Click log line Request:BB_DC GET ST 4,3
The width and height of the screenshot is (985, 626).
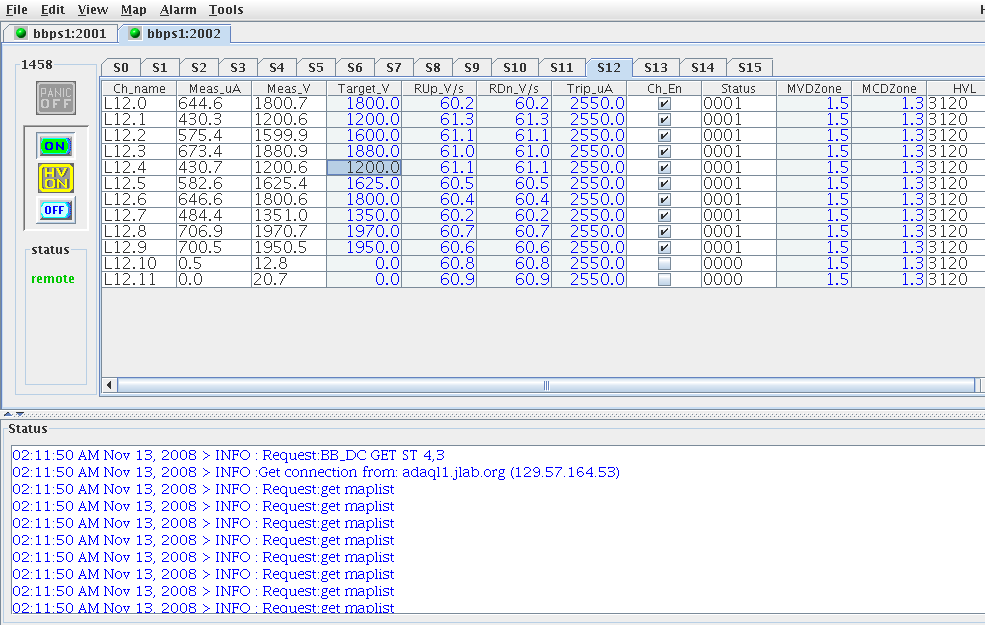point(228,455)
